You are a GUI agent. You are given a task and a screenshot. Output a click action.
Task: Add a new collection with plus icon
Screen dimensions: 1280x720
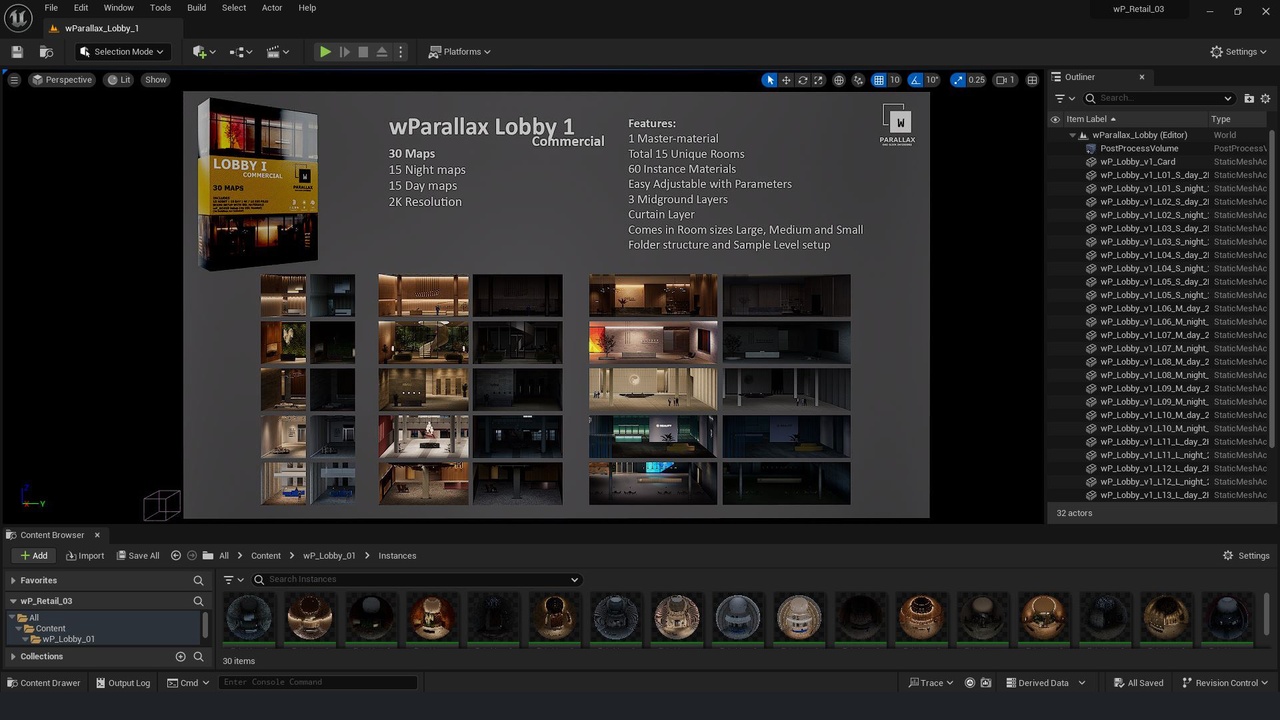[181, 657]
